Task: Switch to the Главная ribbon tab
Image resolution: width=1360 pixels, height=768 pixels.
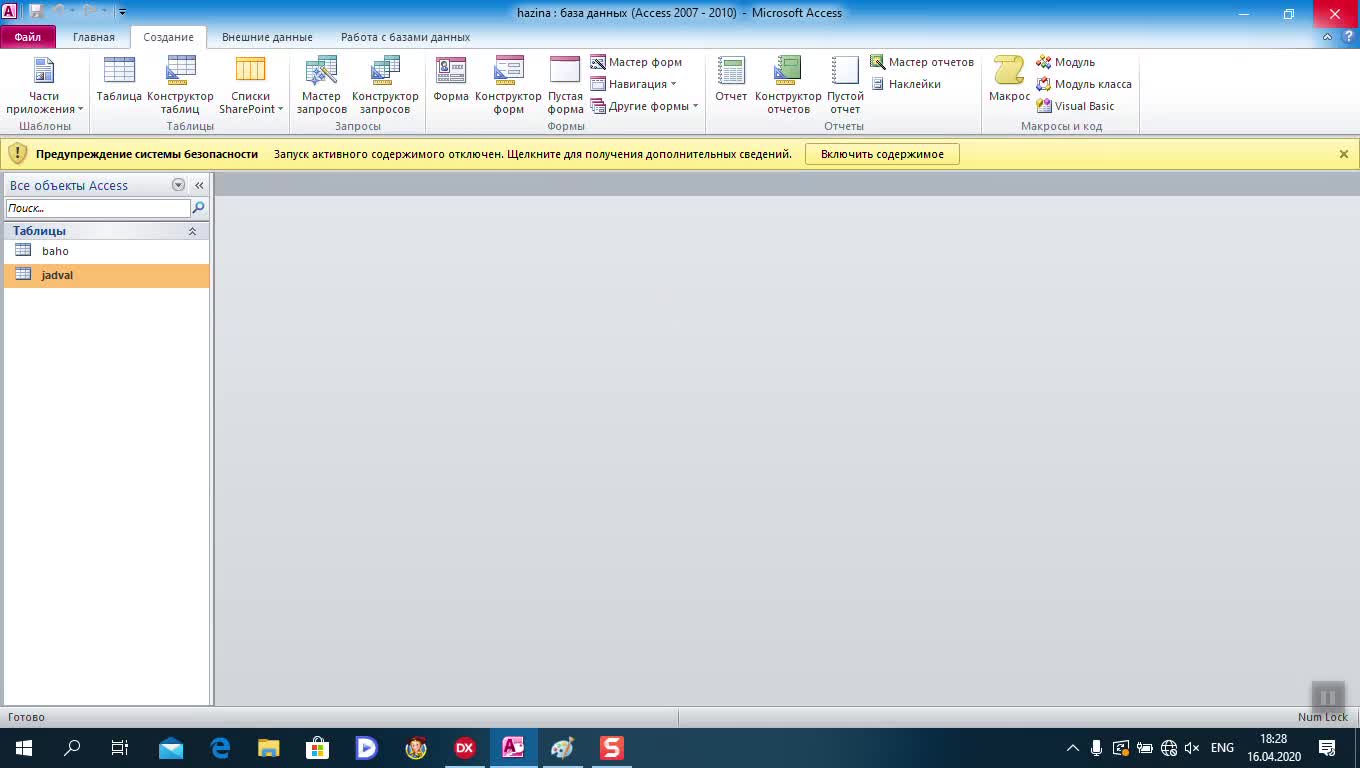Action: (94, 37)
